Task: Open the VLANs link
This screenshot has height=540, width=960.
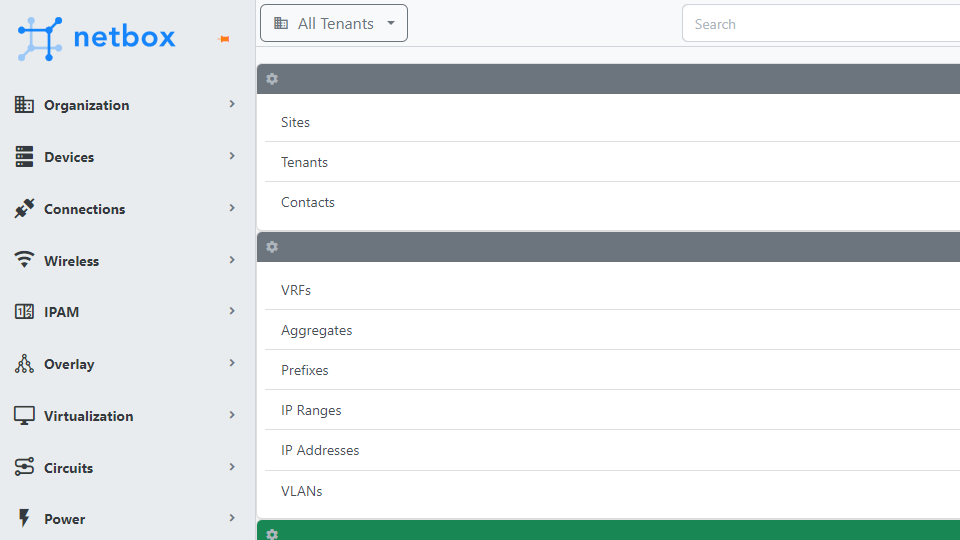Action: (301, 491)
